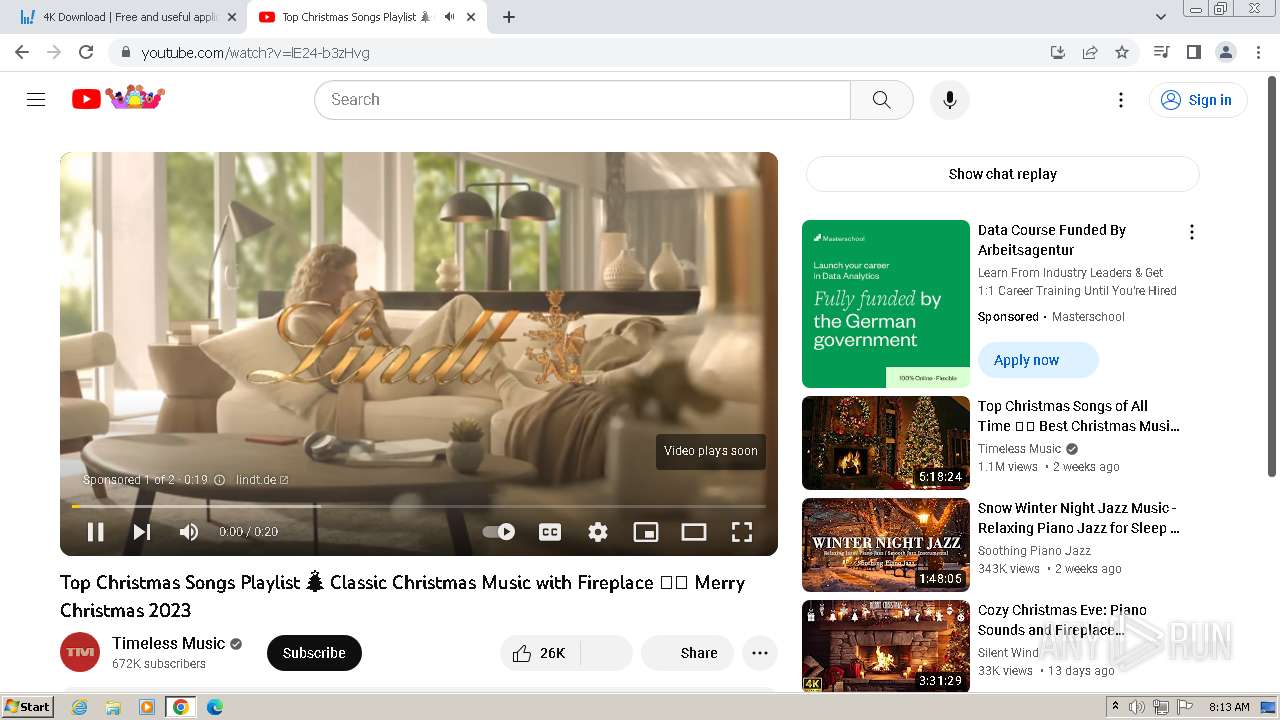Go to YouTube home via logo

point(118,98)
